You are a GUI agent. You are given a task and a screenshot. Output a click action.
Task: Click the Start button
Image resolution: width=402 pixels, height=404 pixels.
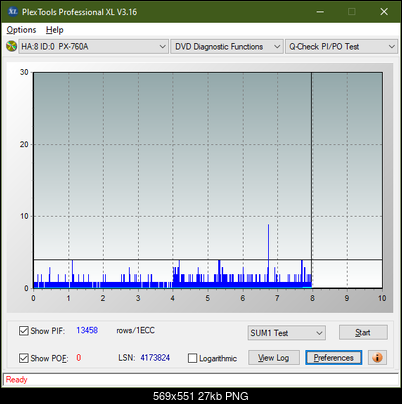click(363, 332)
